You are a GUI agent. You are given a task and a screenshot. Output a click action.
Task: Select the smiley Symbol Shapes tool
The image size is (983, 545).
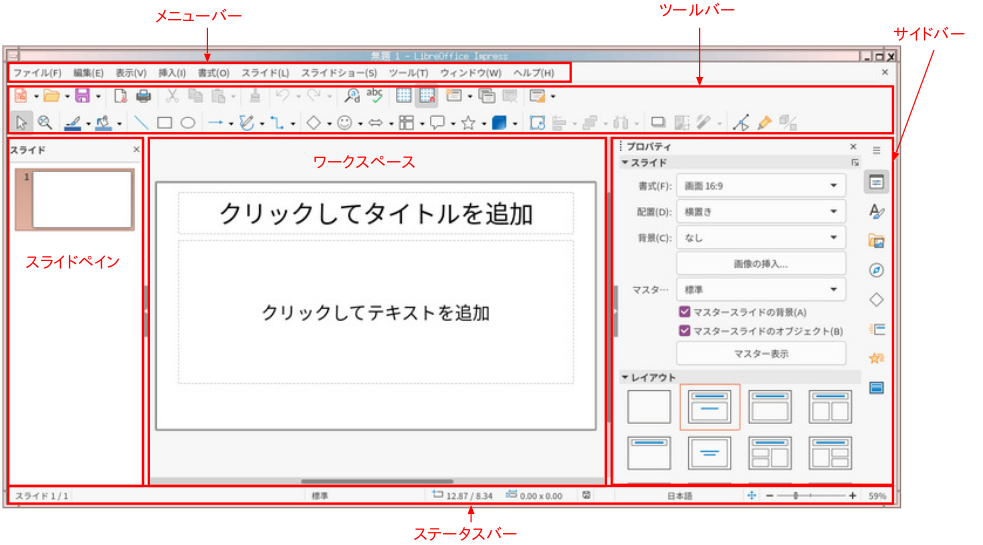coord(344,122)
